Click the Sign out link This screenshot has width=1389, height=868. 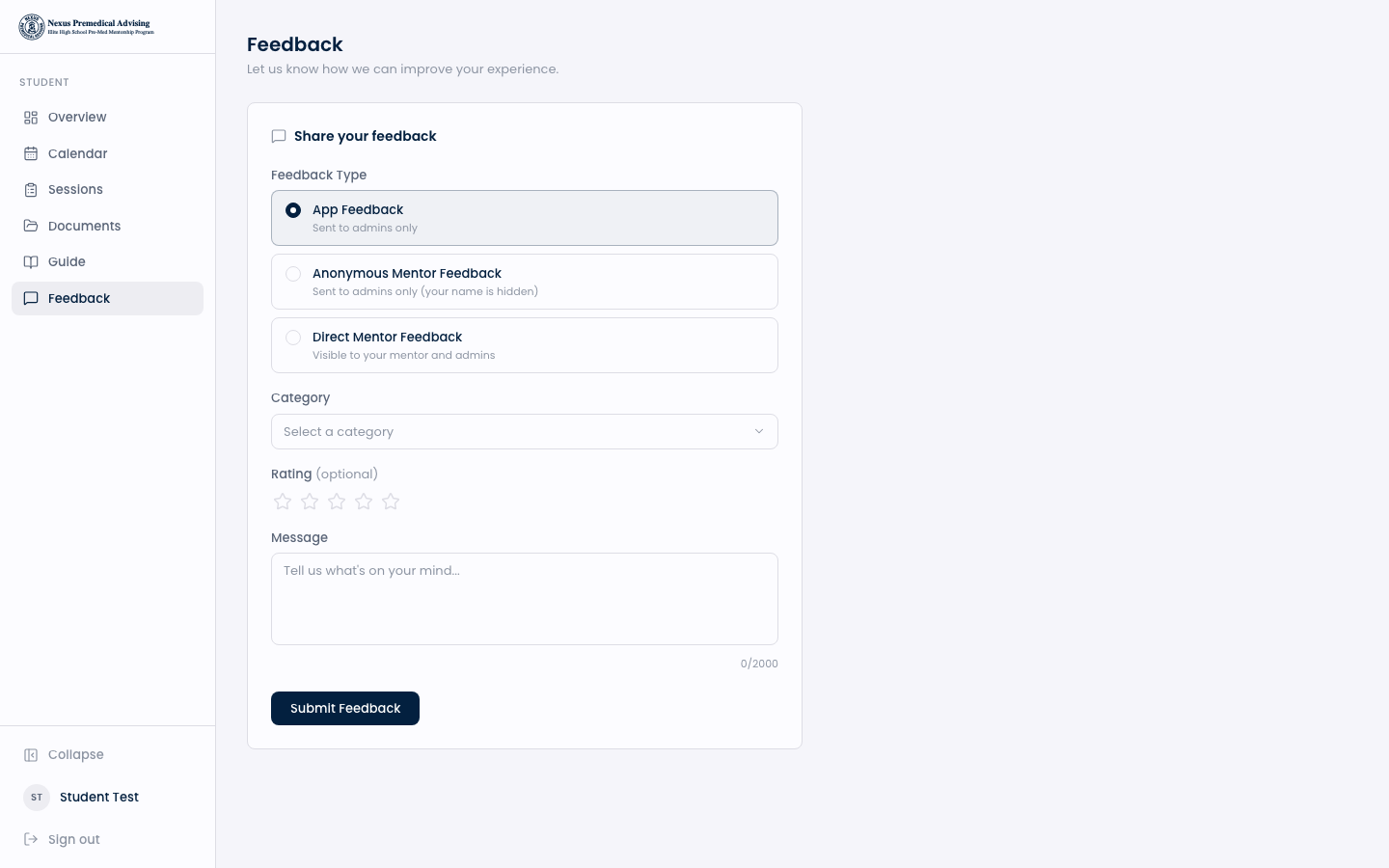coord(73,839)
